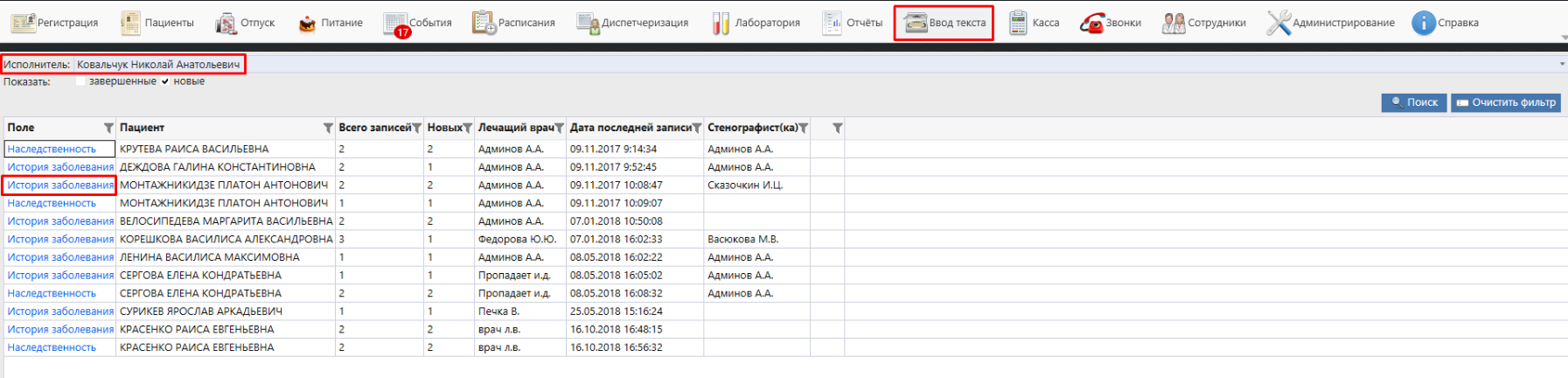Image resolution: width=1568 pixels, height=378 pixels.
Task: Open the Лаборатория test tubes icon
Action: [721, 23]
